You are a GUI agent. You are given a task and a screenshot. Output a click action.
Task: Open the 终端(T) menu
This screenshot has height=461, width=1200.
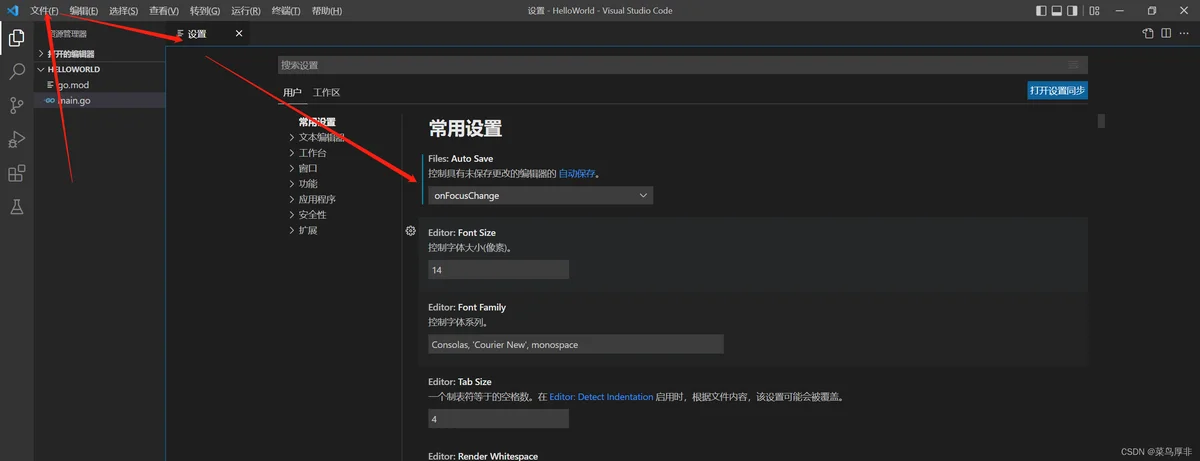click(286, 10)
